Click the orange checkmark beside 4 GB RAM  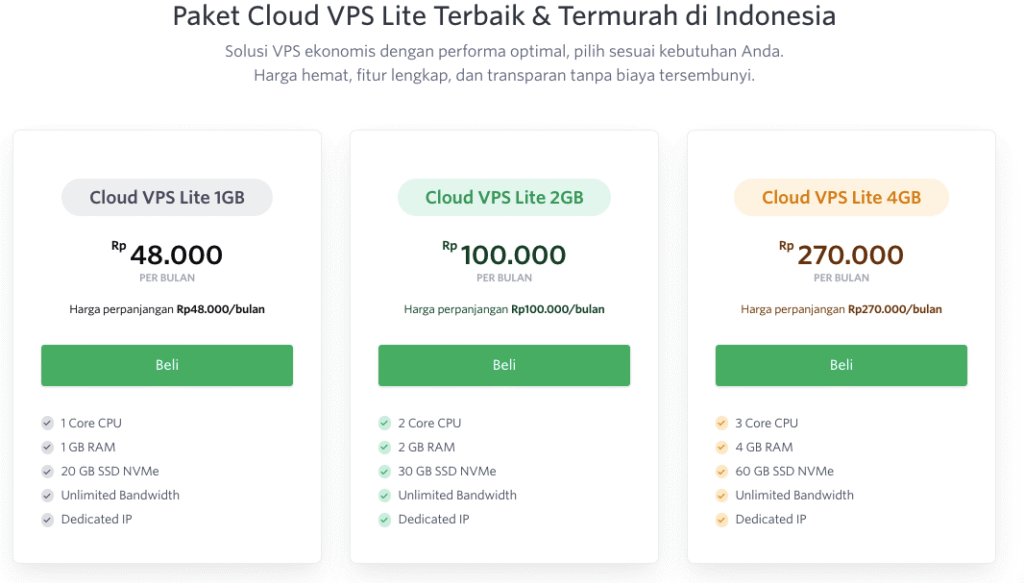point(721,447)
